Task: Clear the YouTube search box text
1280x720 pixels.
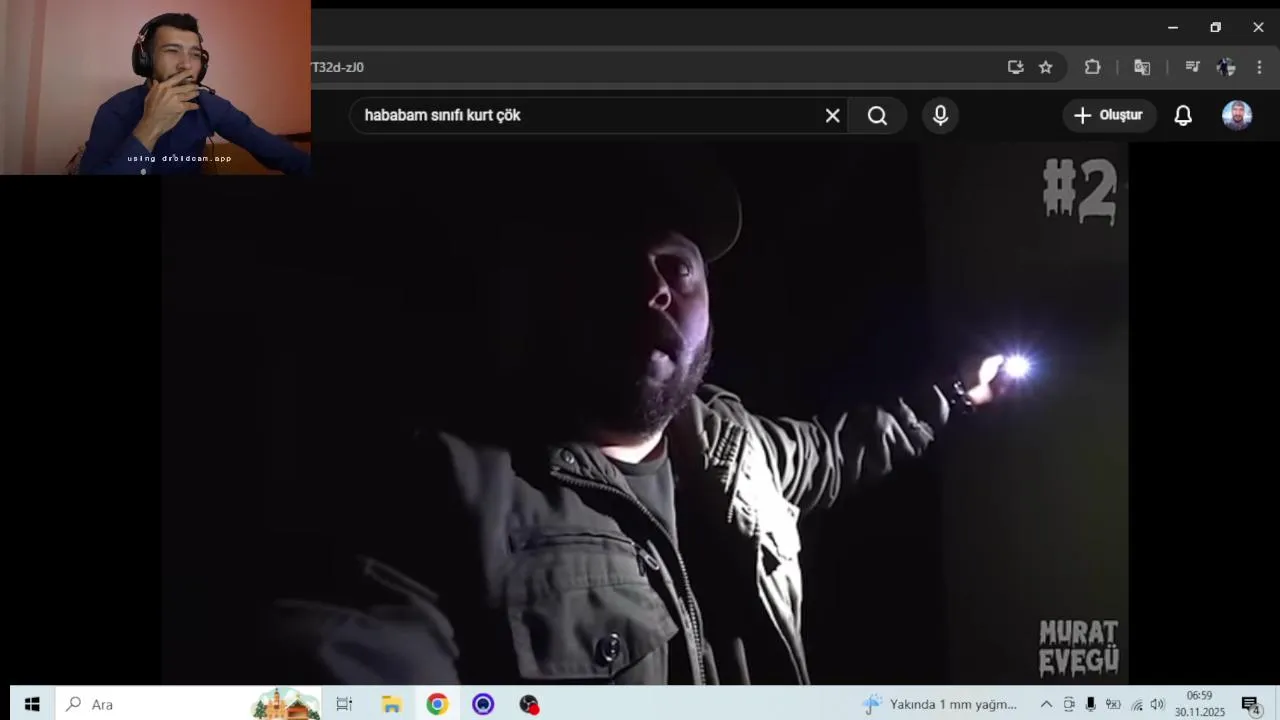Action: point(832,115)
